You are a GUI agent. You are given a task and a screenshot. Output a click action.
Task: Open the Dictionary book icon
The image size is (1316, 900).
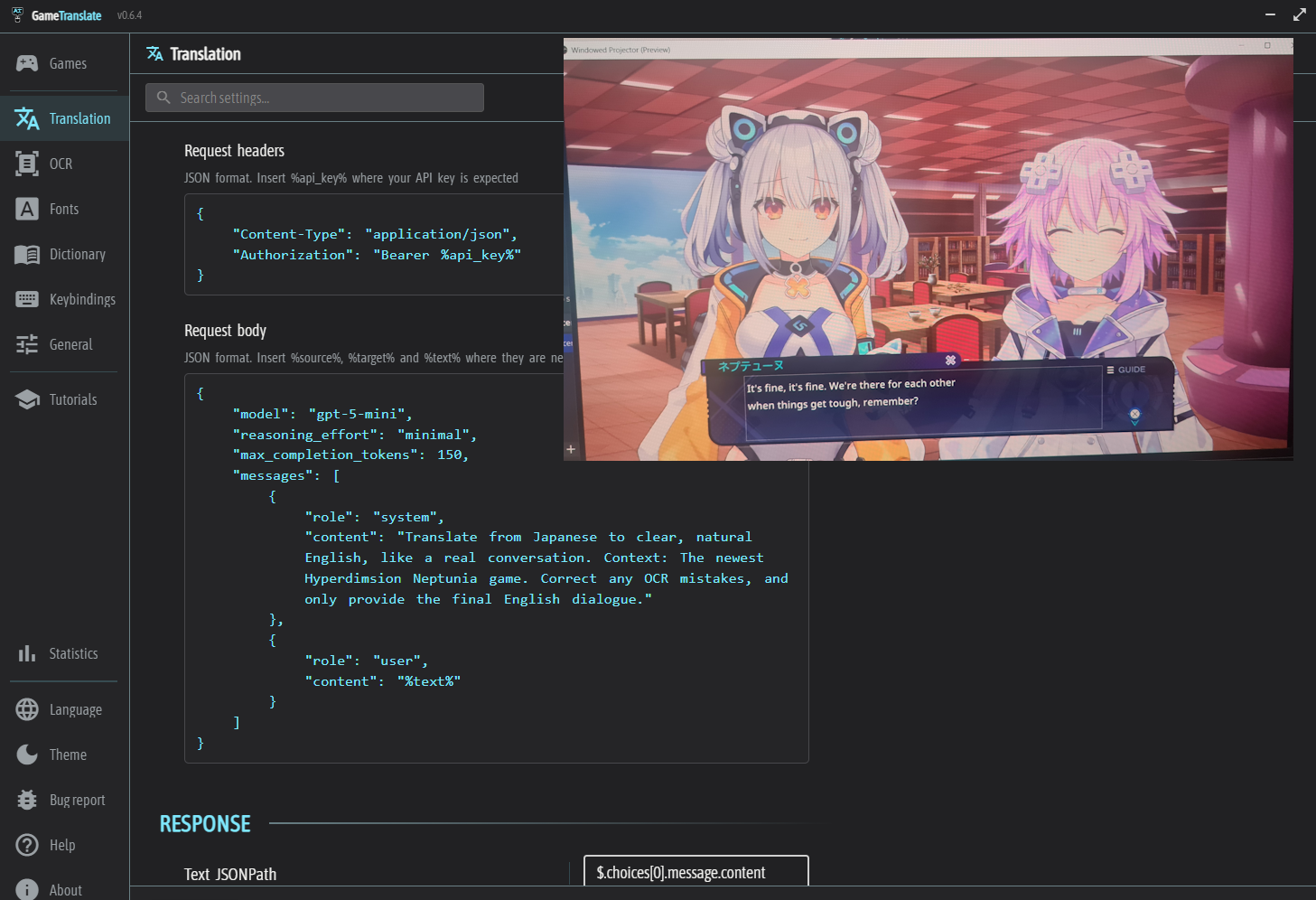coord(27,254)
